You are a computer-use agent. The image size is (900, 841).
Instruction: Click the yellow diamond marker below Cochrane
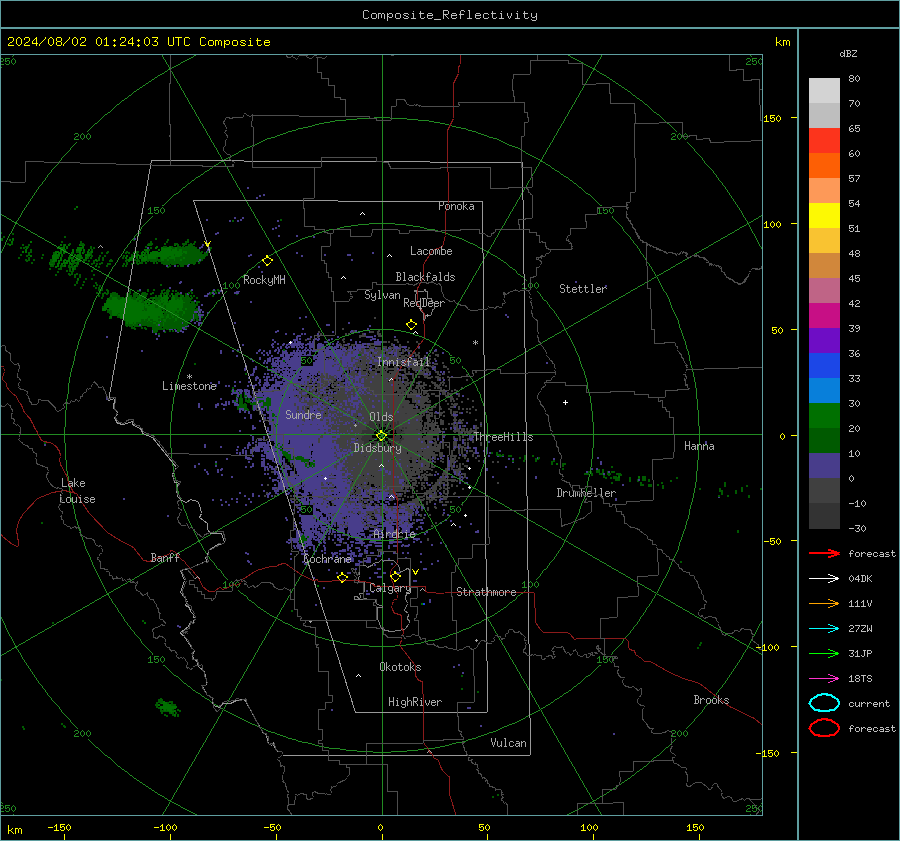point(342,577)
